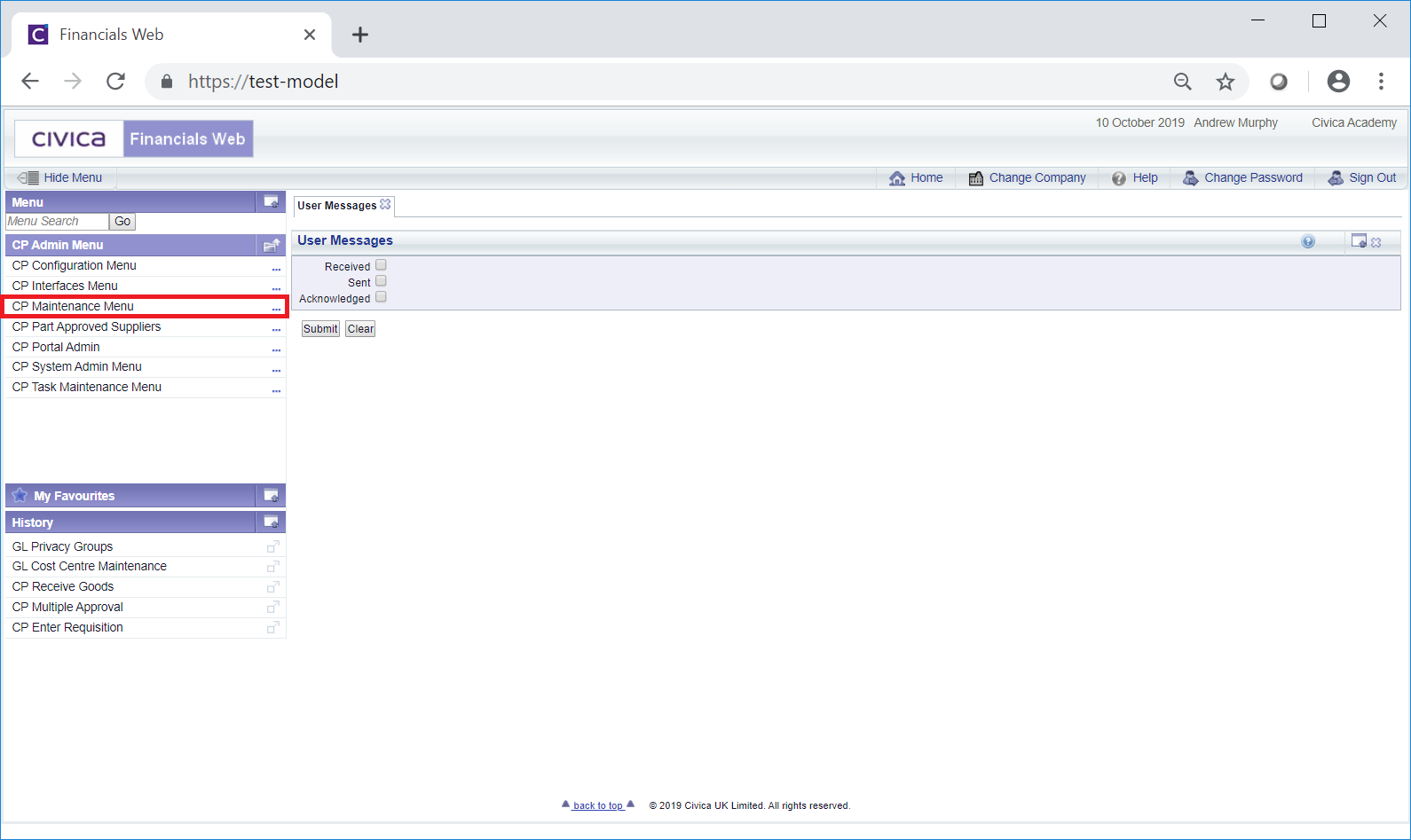Click the Menu panel header icon
The width and height of the screenshot is (1411, 840).
pos(272,201)
